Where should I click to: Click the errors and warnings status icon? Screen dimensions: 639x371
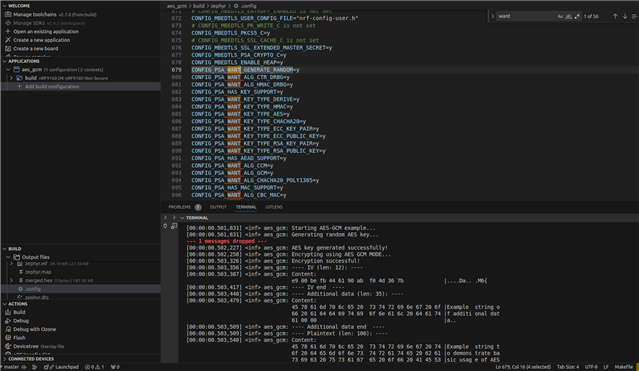pyautogui.click(x=94, y=367)
